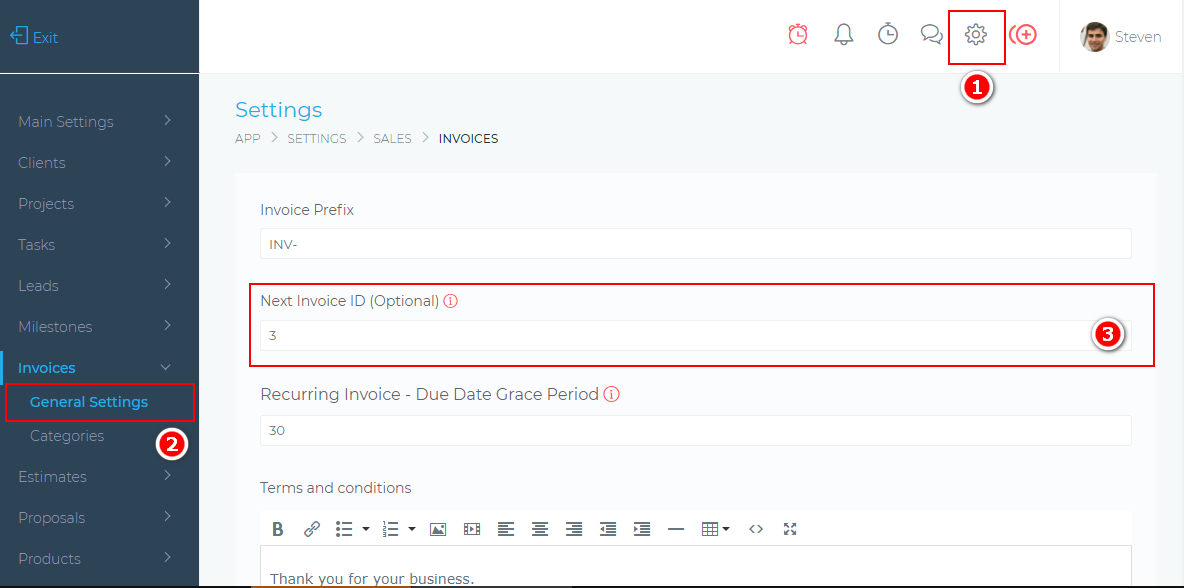The image size is (1184, 588).
Task: Click the Invoice Prefix input field
Action: point(695,244)
